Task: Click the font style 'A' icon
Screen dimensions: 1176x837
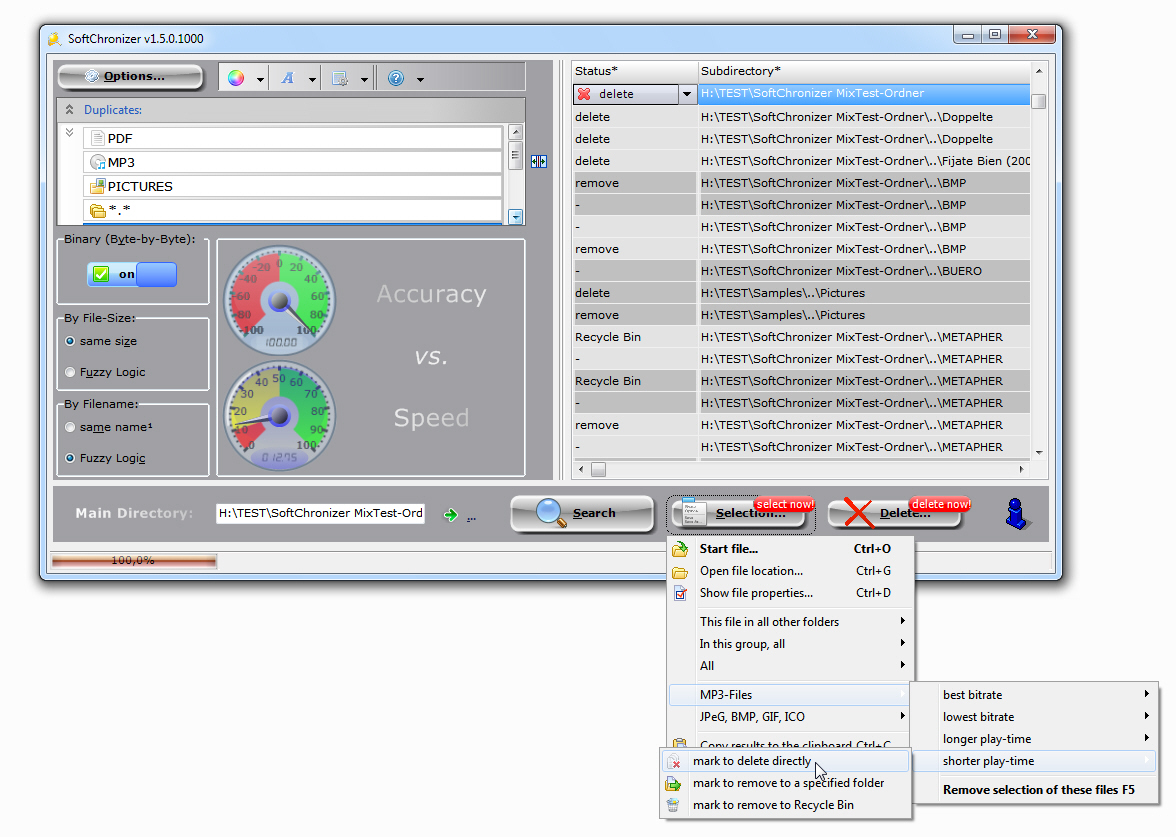Action: point(287,78)
